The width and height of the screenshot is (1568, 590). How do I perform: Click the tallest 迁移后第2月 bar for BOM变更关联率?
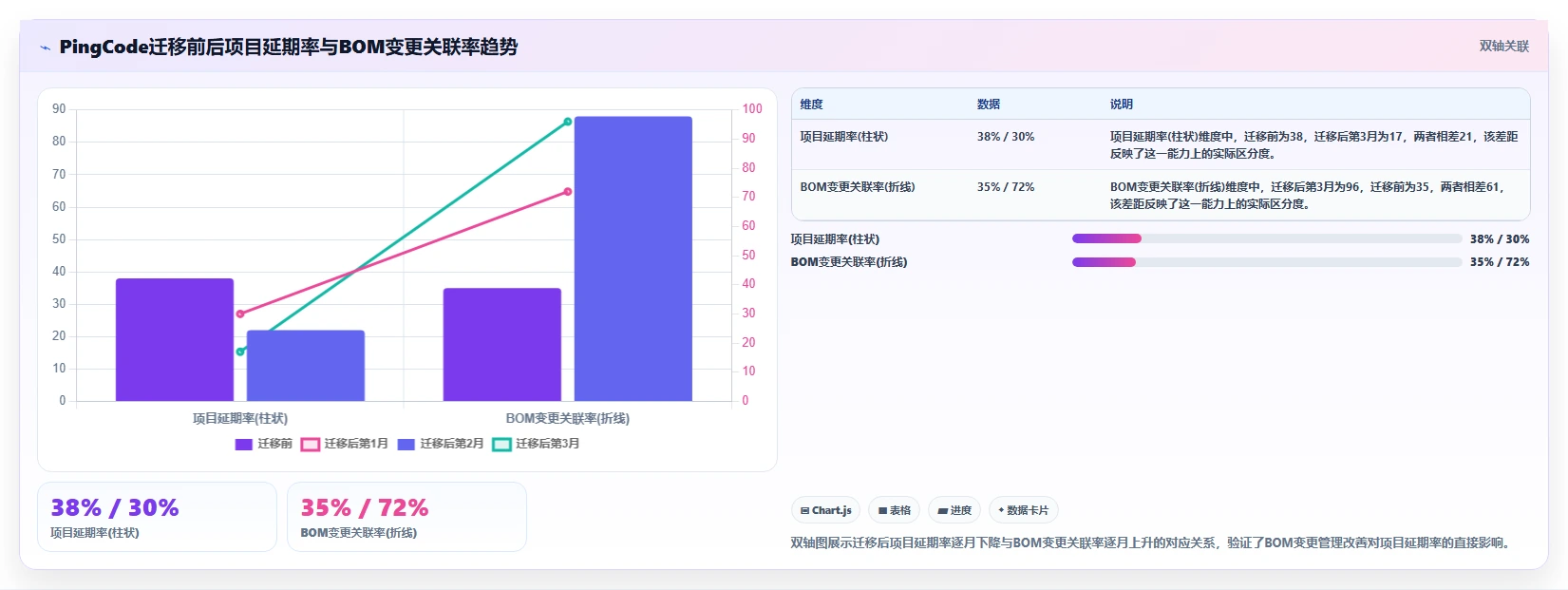click(x=633, y=258)
